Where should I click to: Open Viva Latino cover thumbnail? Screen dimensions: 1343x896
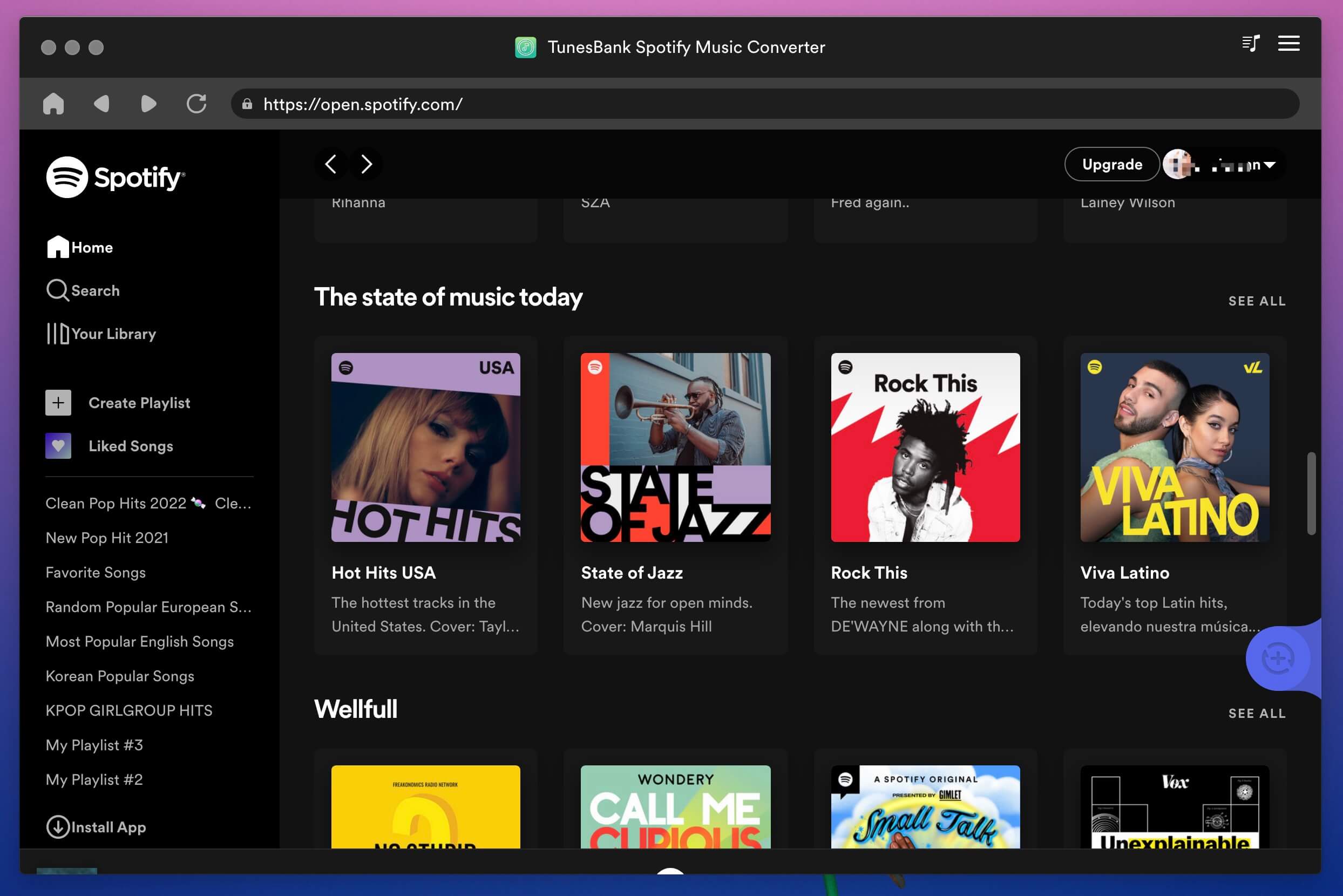(x=1175, y=447)
